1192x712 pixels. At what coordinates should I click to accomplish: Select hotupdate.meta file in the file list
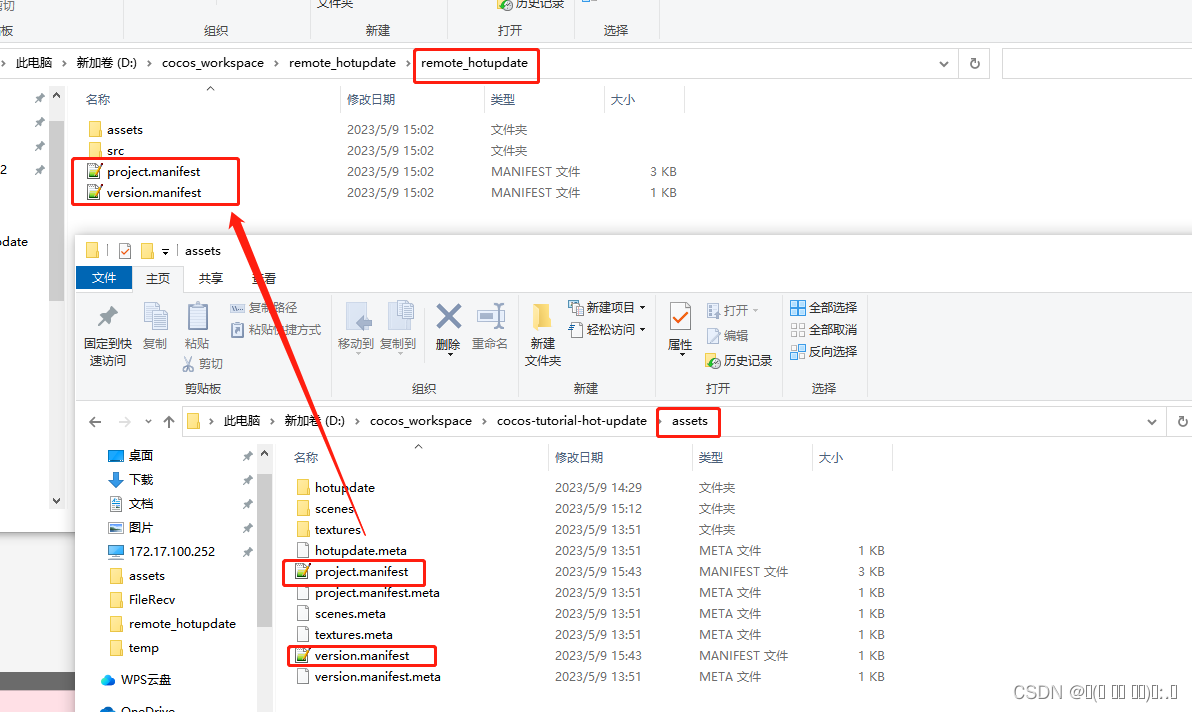point(360,551)
